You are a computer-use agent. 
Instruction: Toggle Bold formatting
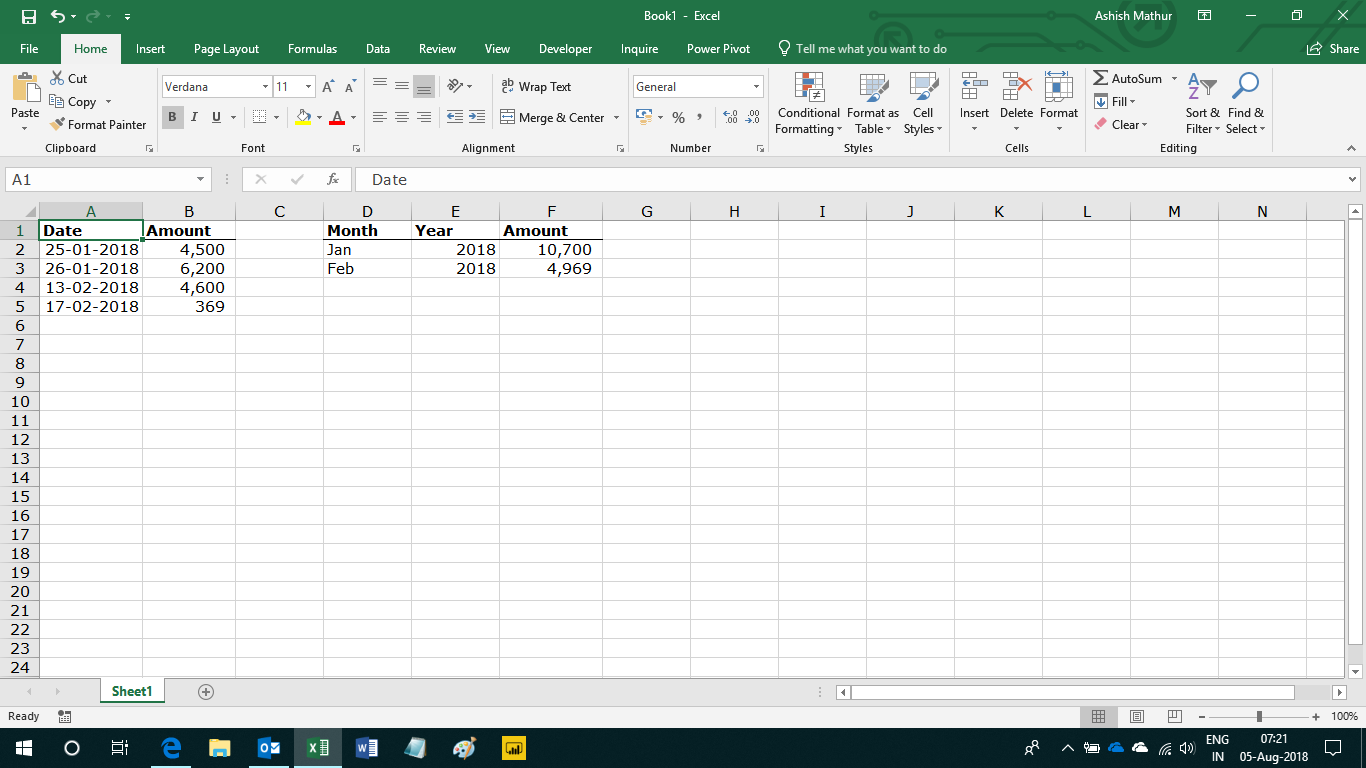tap(172, 117)
